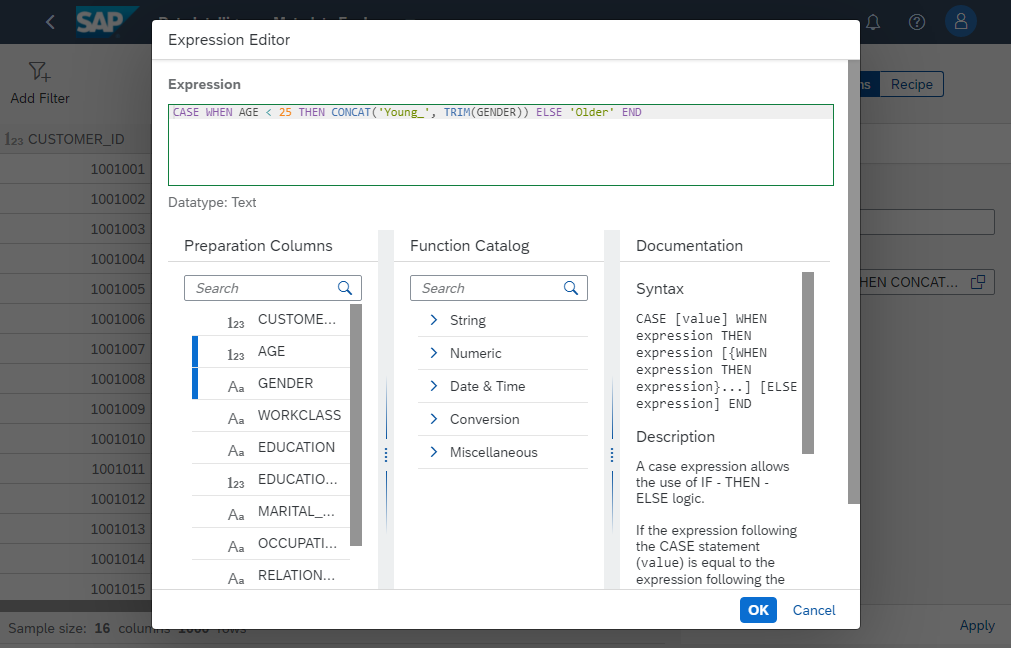Switch to the Recipe tab
The height and width of the screenshot is (648, 1011).
(x=911, y=85)
